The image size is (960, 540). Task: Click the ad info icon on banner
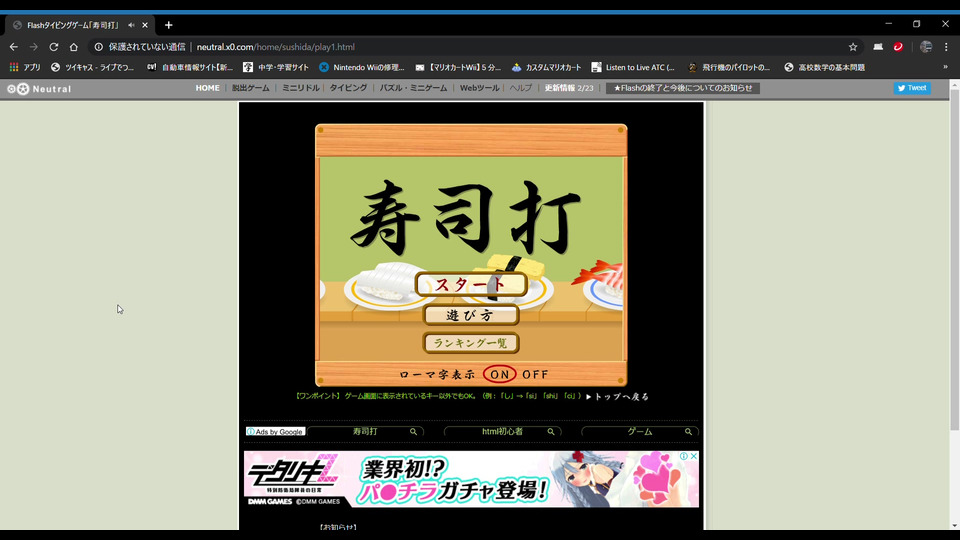click(x=684, y=456)
